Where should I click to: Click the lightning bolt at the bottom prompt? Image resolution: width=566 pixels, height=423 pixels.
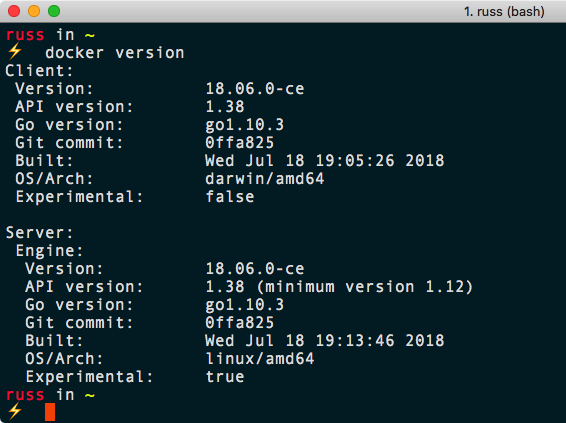15,411
